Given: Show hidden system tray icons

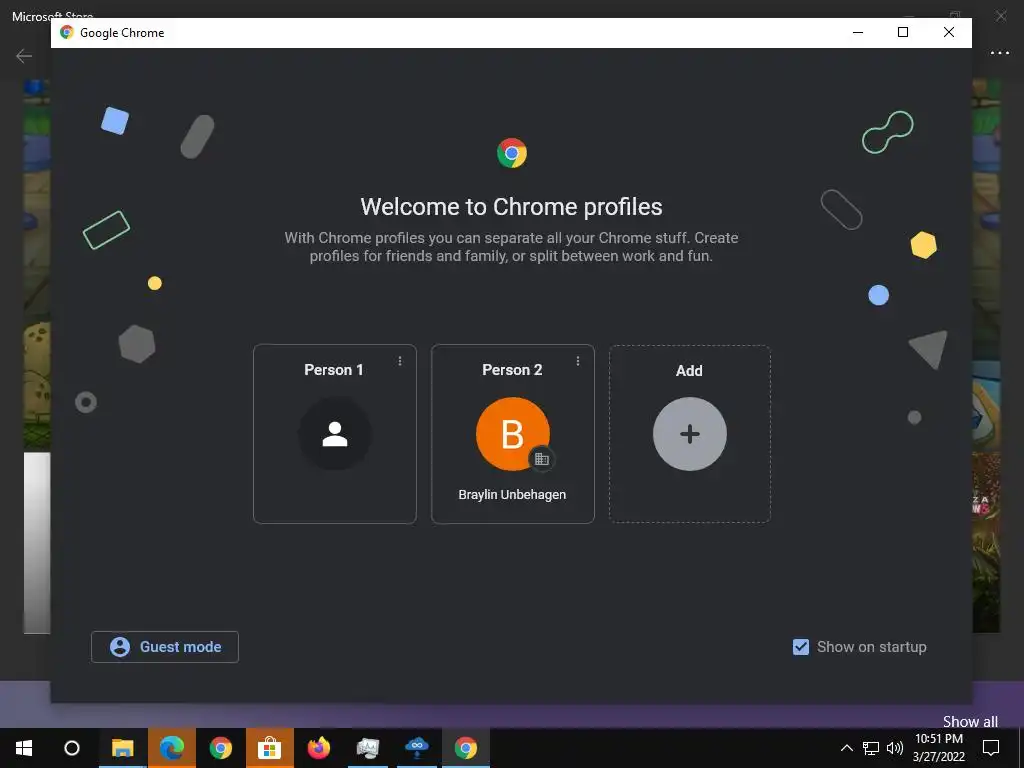Looking at the screenshot, I should (x=846, y=748).
